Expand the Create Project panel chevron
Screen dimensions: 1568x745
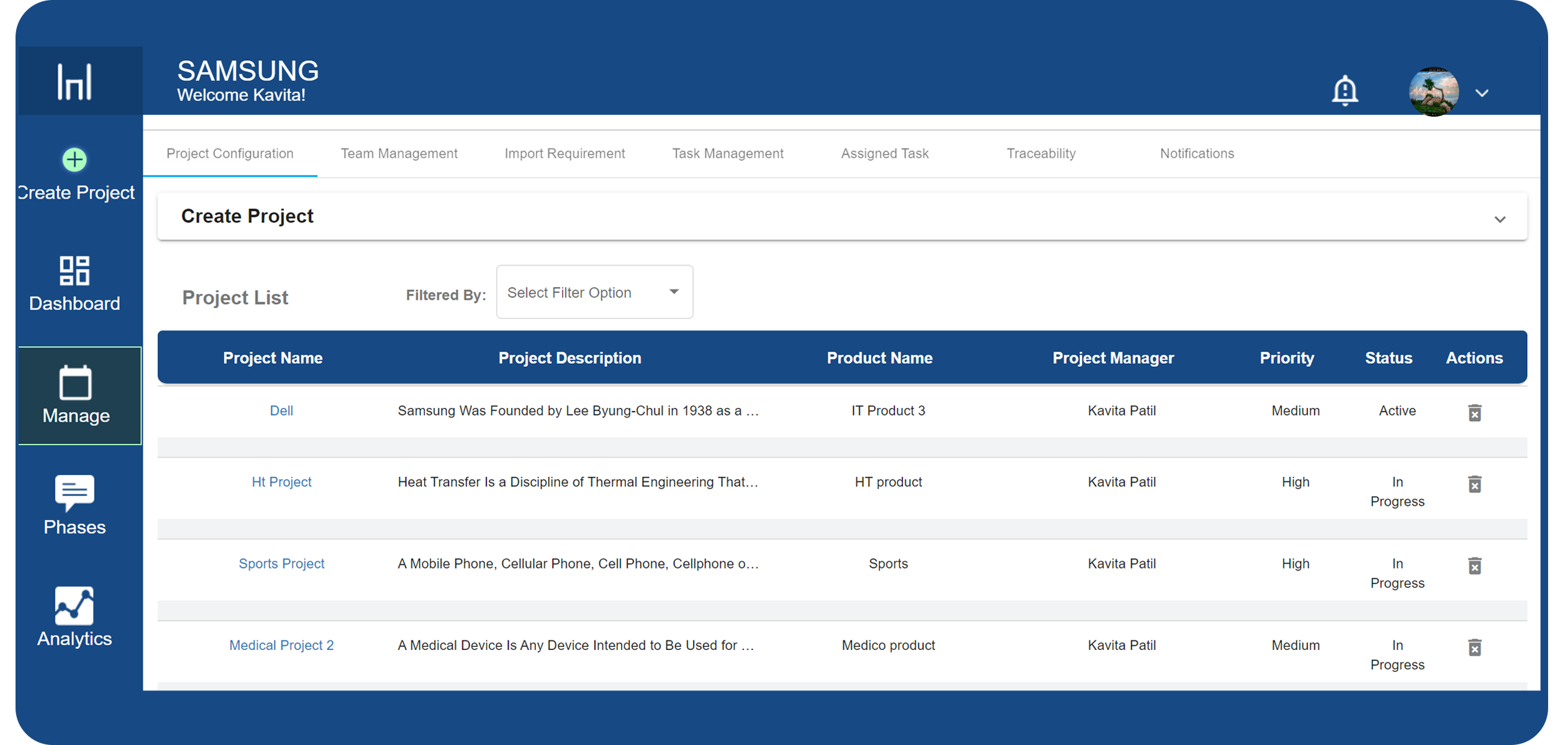pyautogui.click(x=1500, y=219)
